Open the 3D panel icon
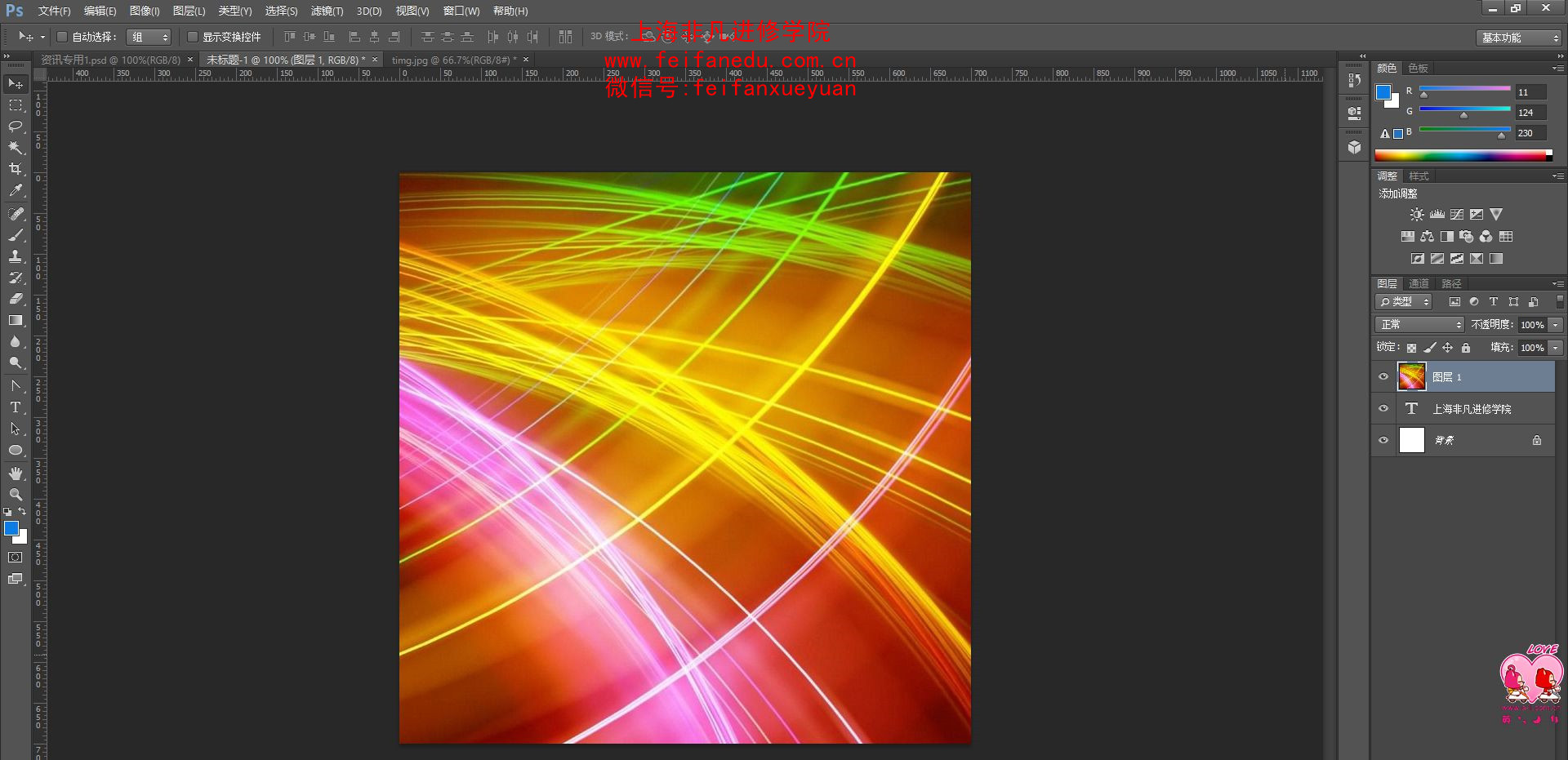Viewport: 1568px width, 760px height. [1355, 148]
